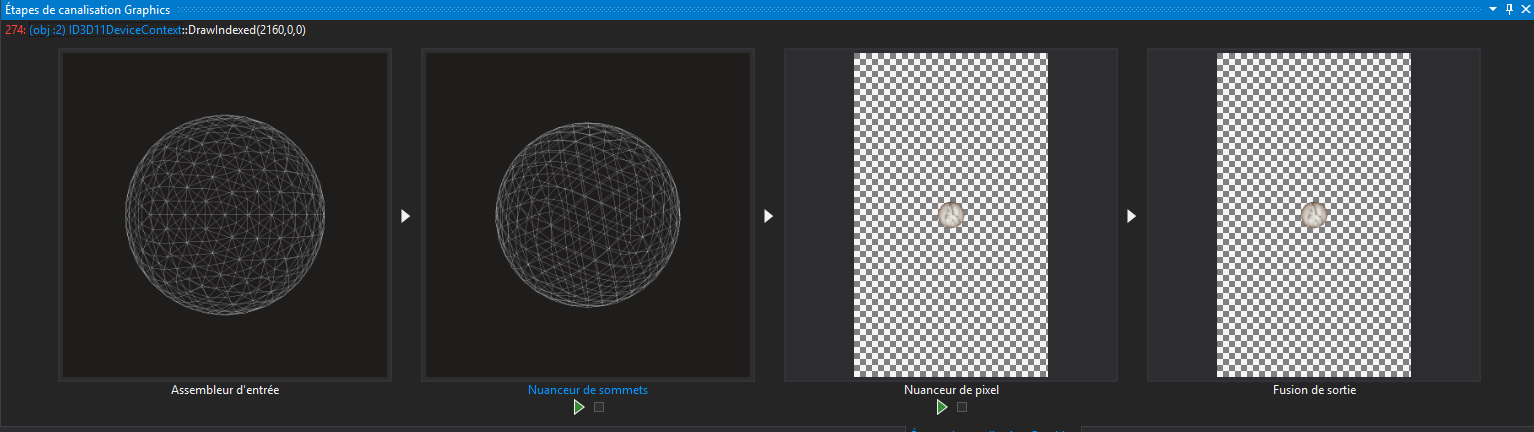The image size is (1534, 432).
Task: Open the Nuanceur de sommets wireframe thumbnail
Action: [588, 216]
